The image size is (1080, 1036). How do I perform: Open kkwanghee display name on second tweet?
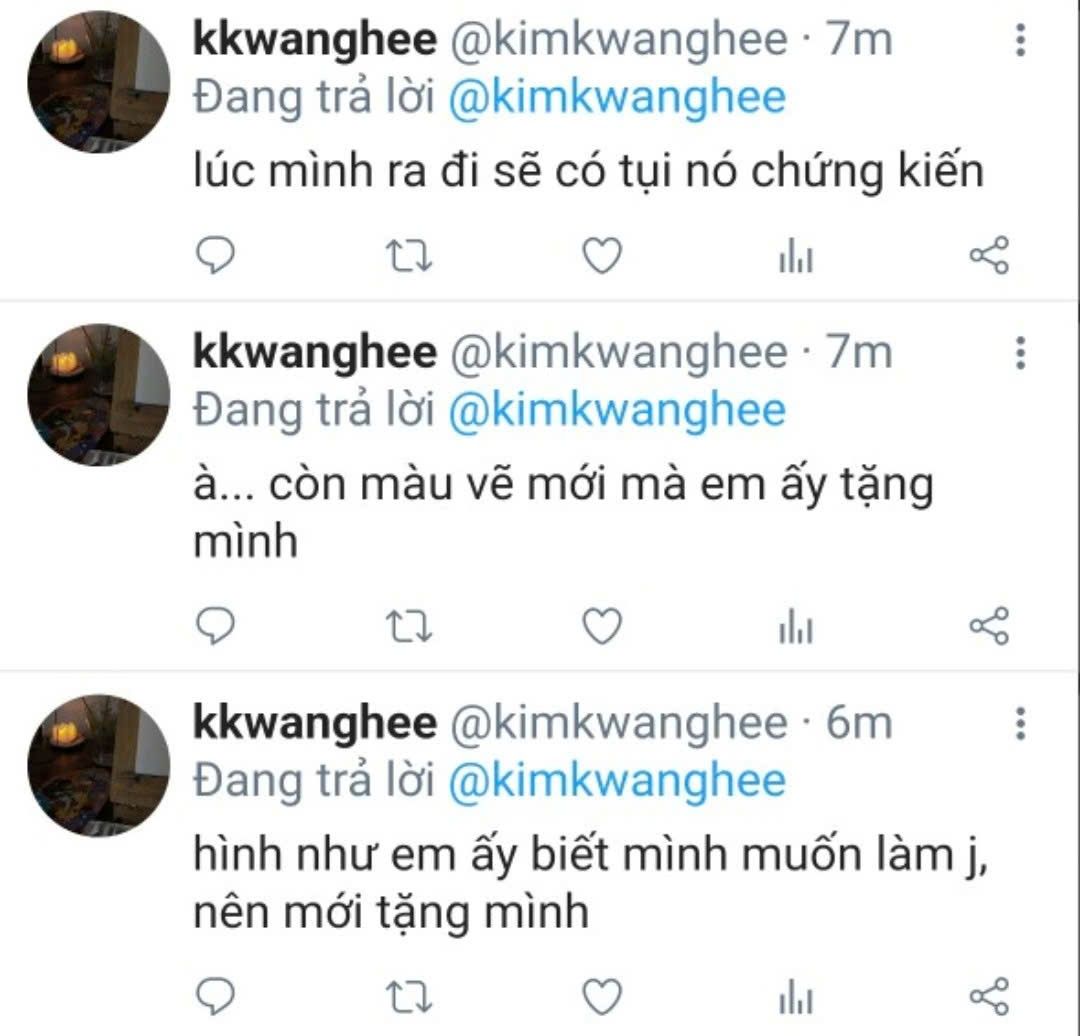(315, 353)
